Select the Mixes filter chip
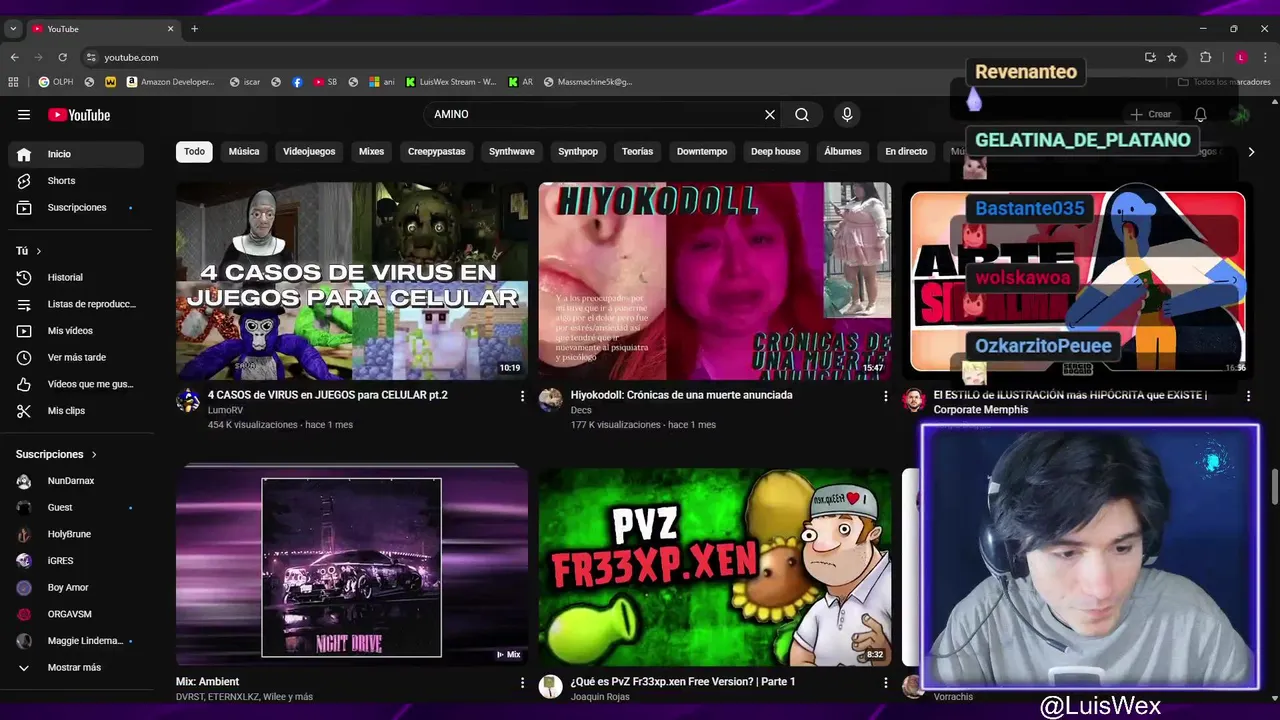This screenshot has width=1280, height=720. [371, 152]
